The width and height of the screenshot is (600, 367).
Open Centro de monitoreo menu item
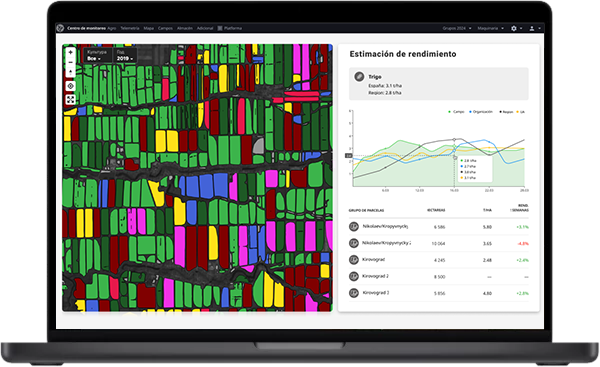click(86, 28)
